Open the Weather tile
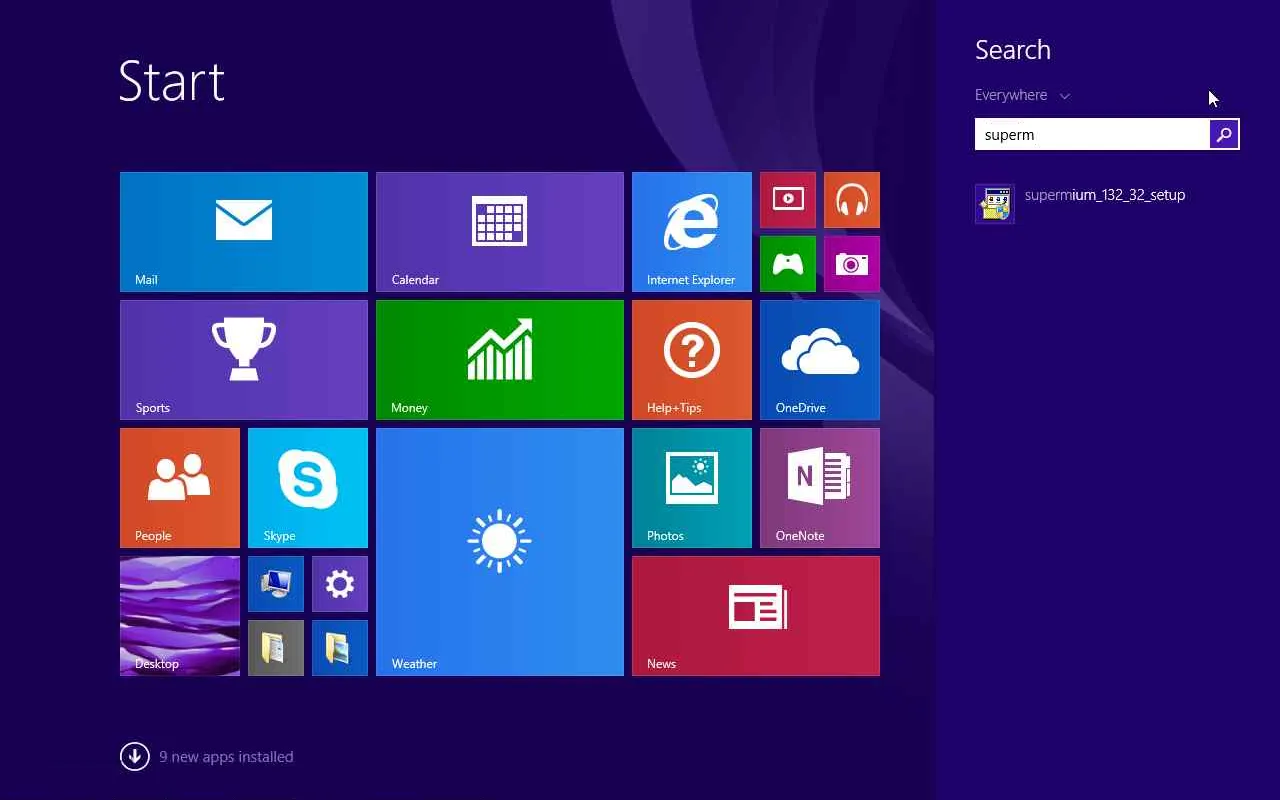This screenshot has height=800, width=1280. 500,552
